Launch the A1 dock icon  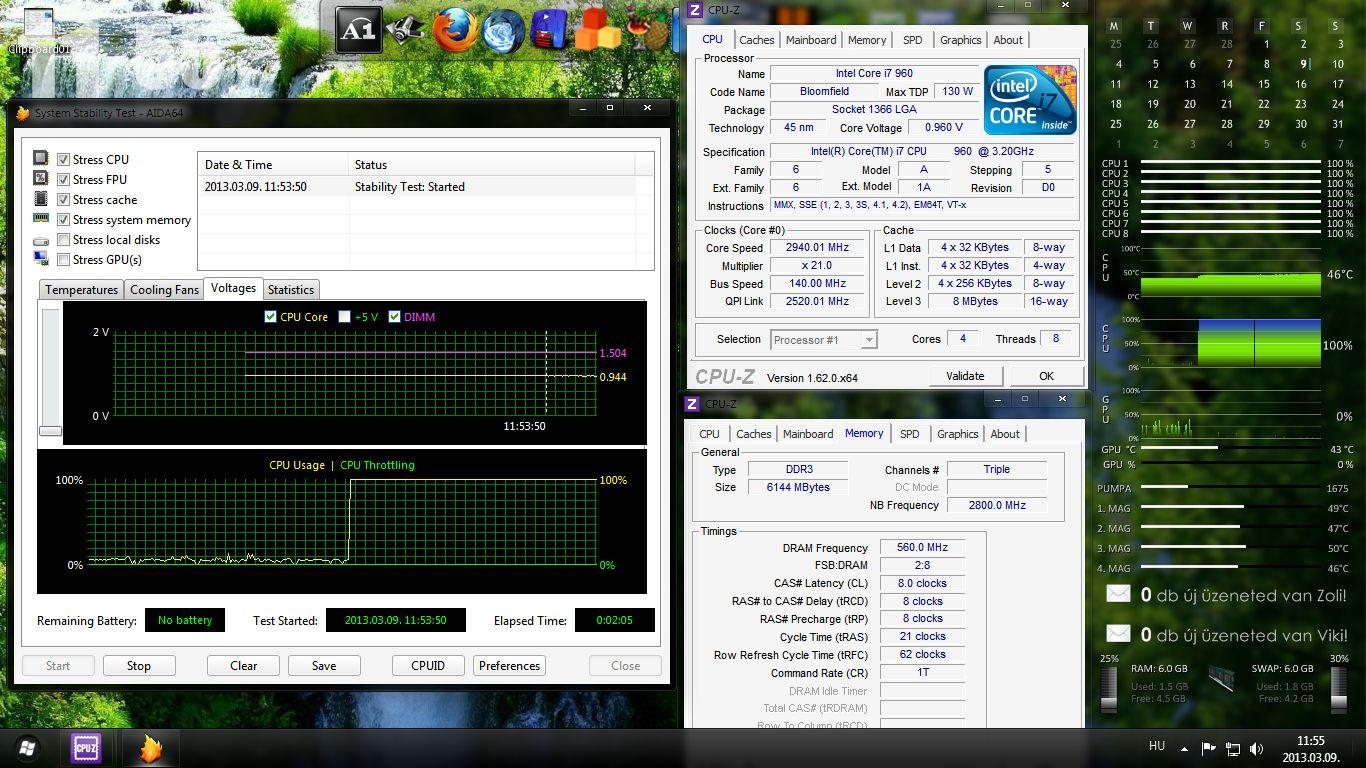point(358,30)
